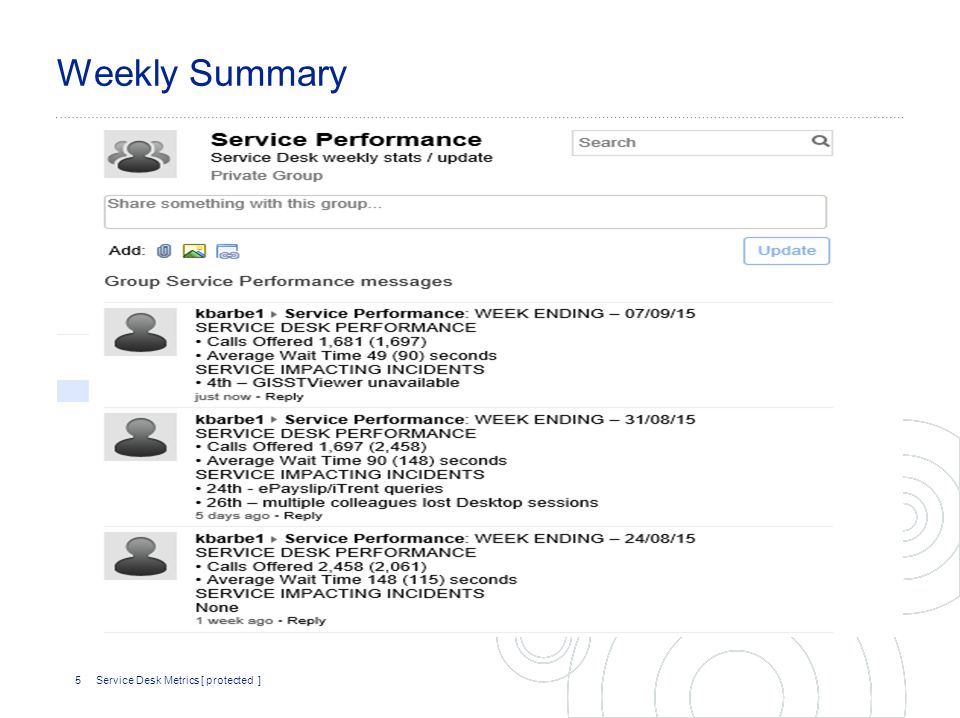Open kbarbe1 profile link in 07/09/15 post
The width and height of the screenshot is (960, 718).
coord(230,313)
